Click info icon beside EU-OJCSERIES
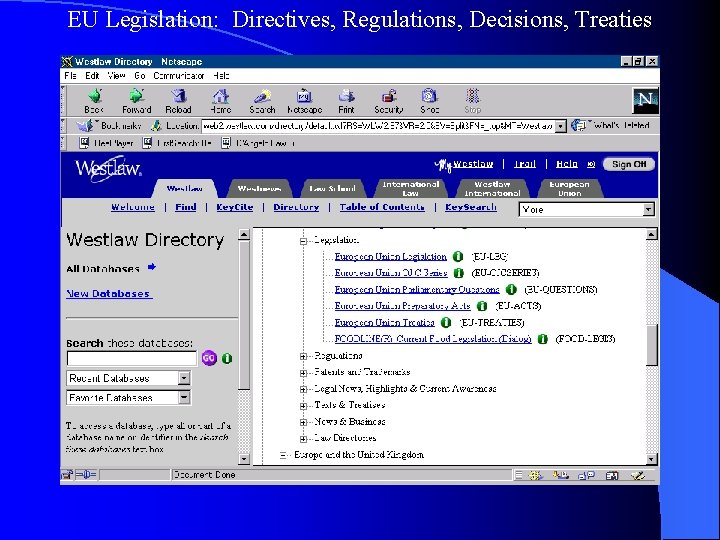 [x=458, y=273]
